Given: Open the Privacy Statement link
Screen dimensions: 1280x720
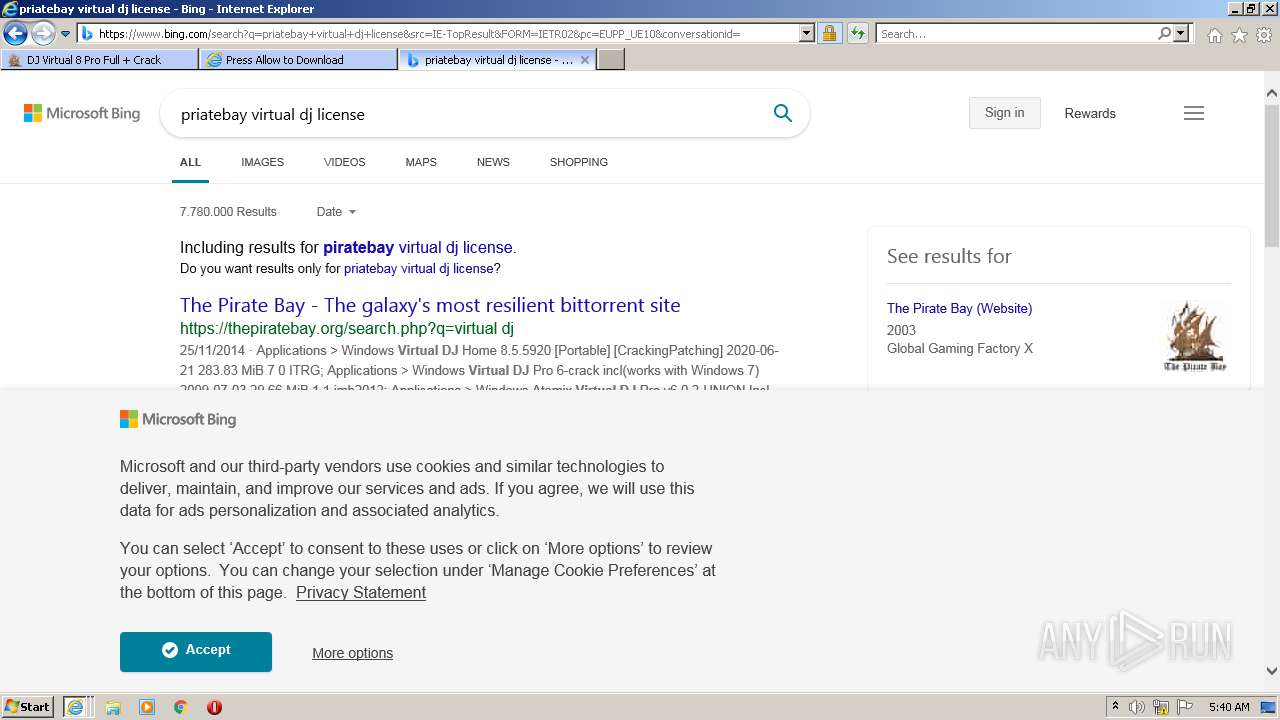Looking at the screenshot, I should click(x=361, y=593).
